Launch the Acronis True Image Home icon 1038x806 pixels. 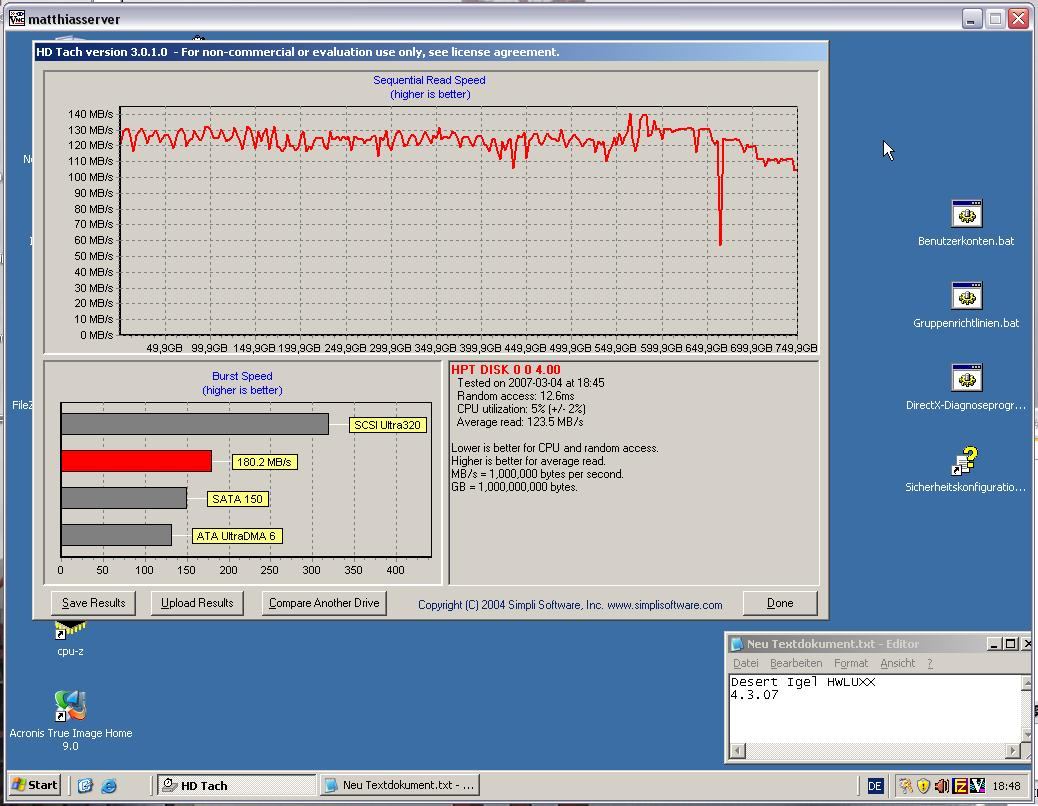pos(70,706)
